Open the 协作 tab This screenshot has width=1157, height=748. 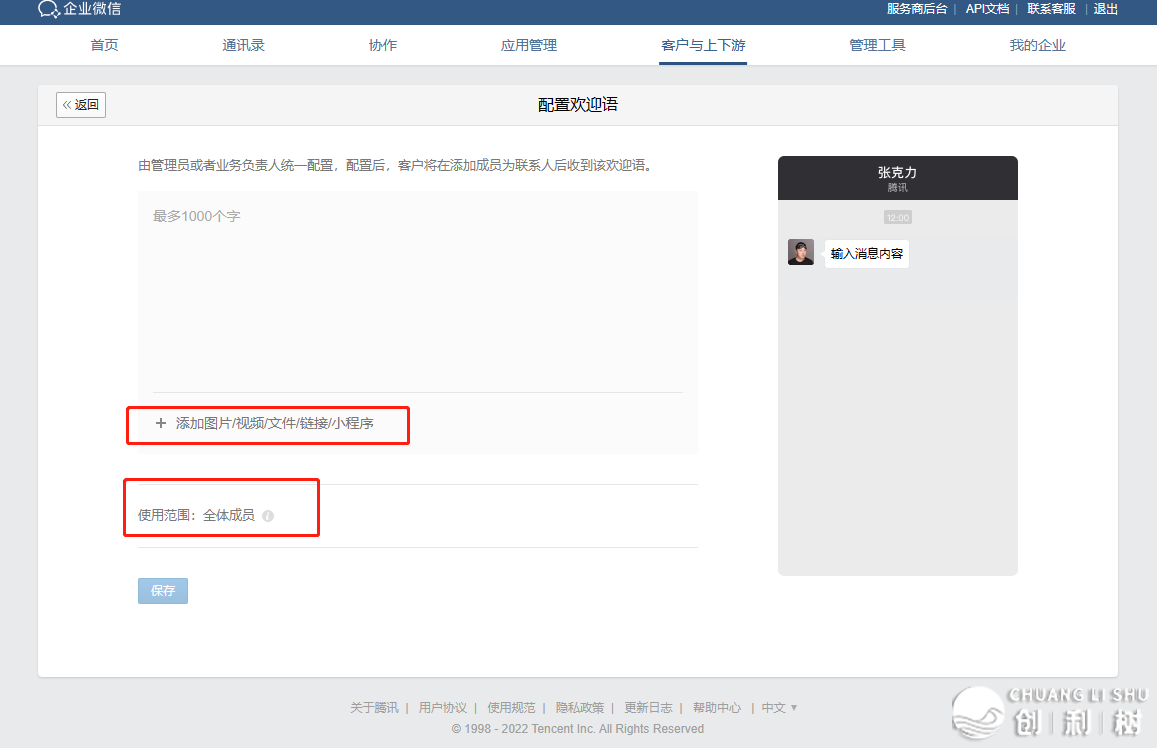click(x=383, y=46)
